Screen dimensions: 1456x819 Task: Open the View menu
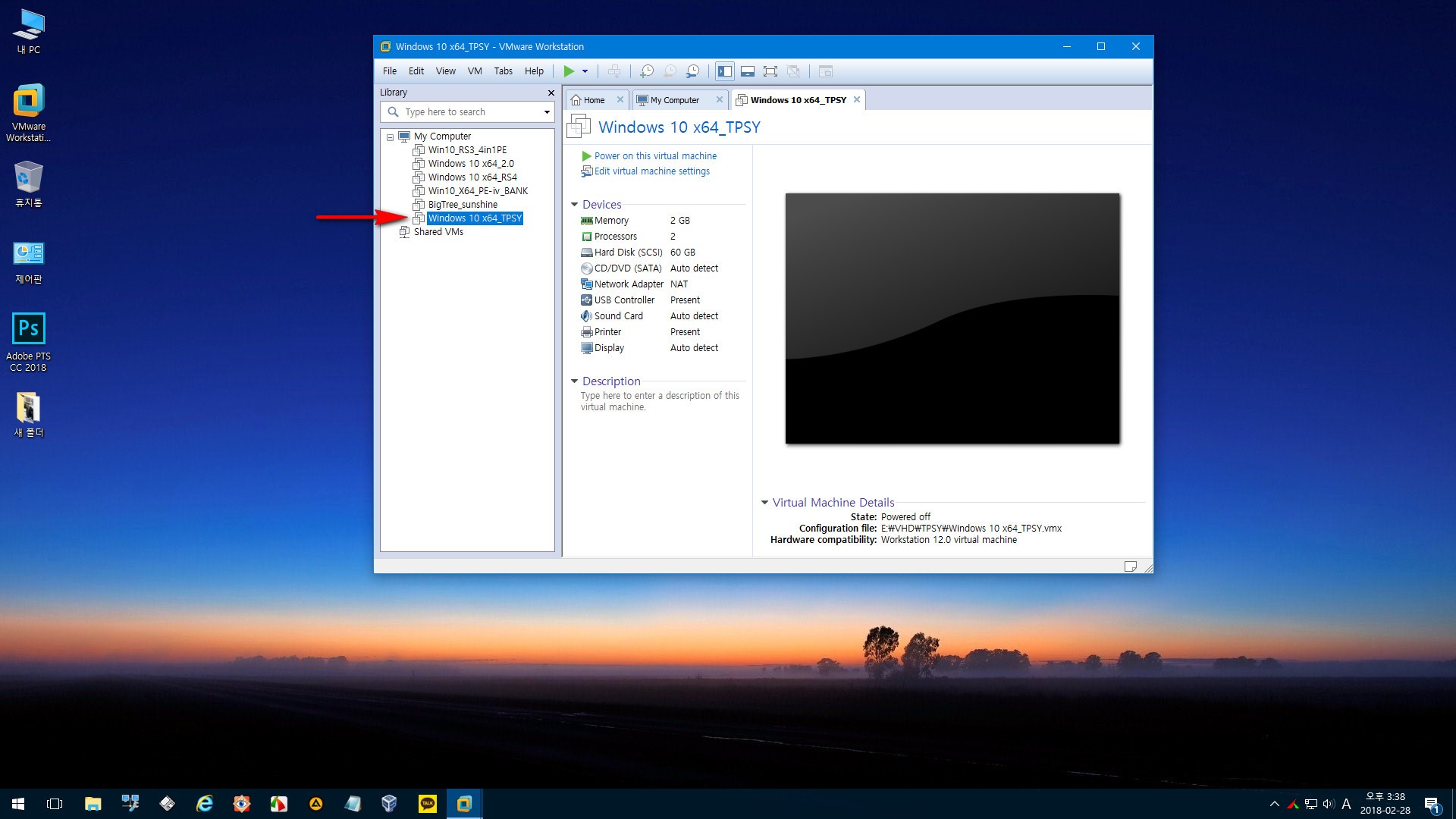(446, 71)
